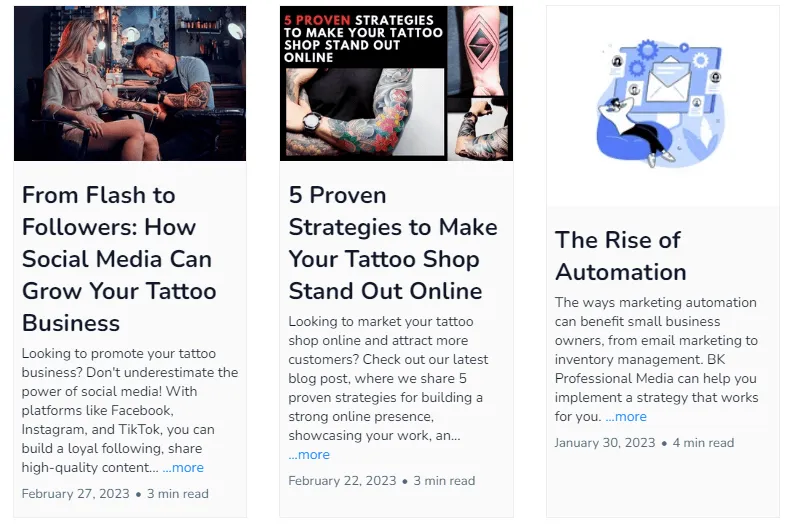Click the gear icon atop the illustration

point(647,50)
